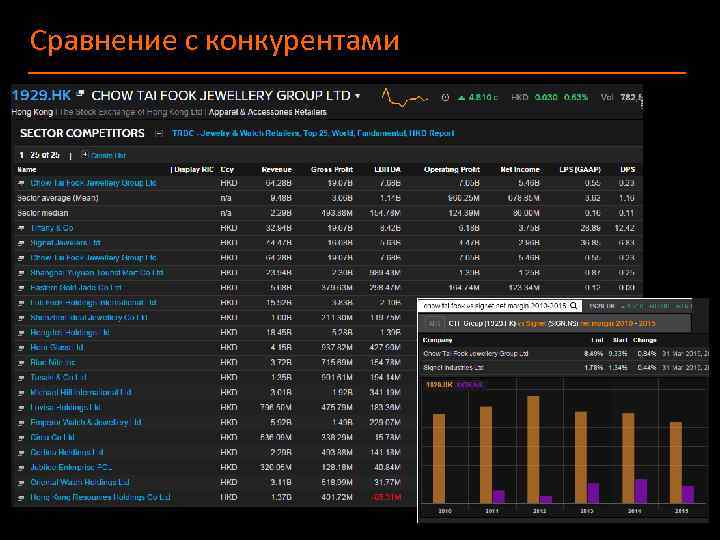Click the icon beside Michael Hill International
The height and width of the screenshot is (540, 720).
pos(21,393)
